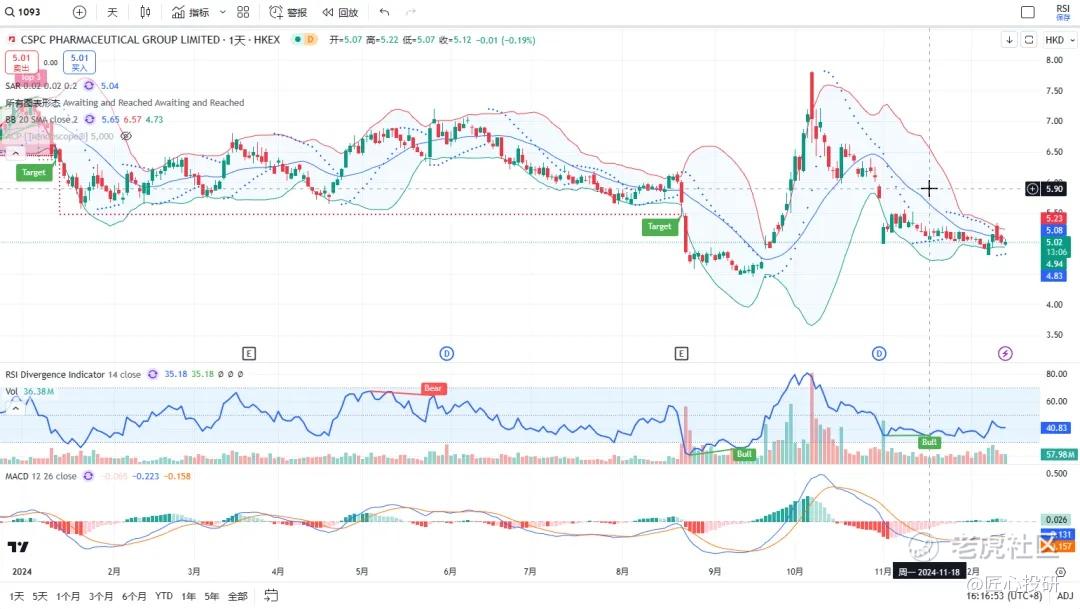Select the YTD time range
The width and height of the screenshot is (1080, 609).
coord(164,596)
